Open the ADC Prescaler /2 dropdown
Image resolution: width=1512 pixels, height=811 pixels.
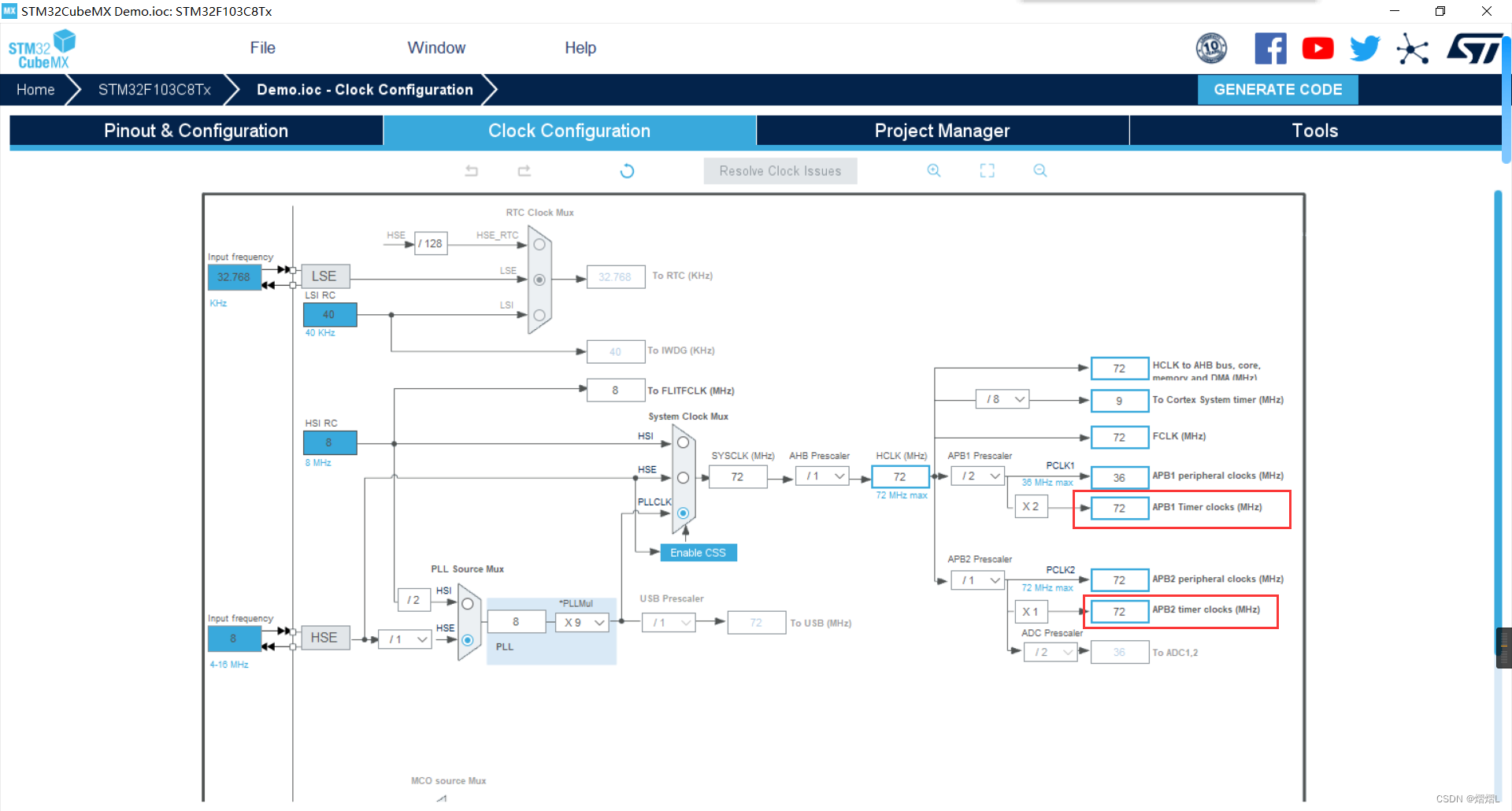(1051, 652)
